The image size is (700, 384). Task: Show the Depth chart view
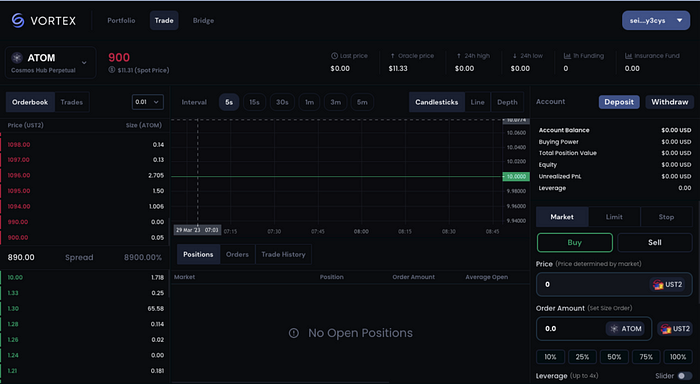[x=507, y=102]
